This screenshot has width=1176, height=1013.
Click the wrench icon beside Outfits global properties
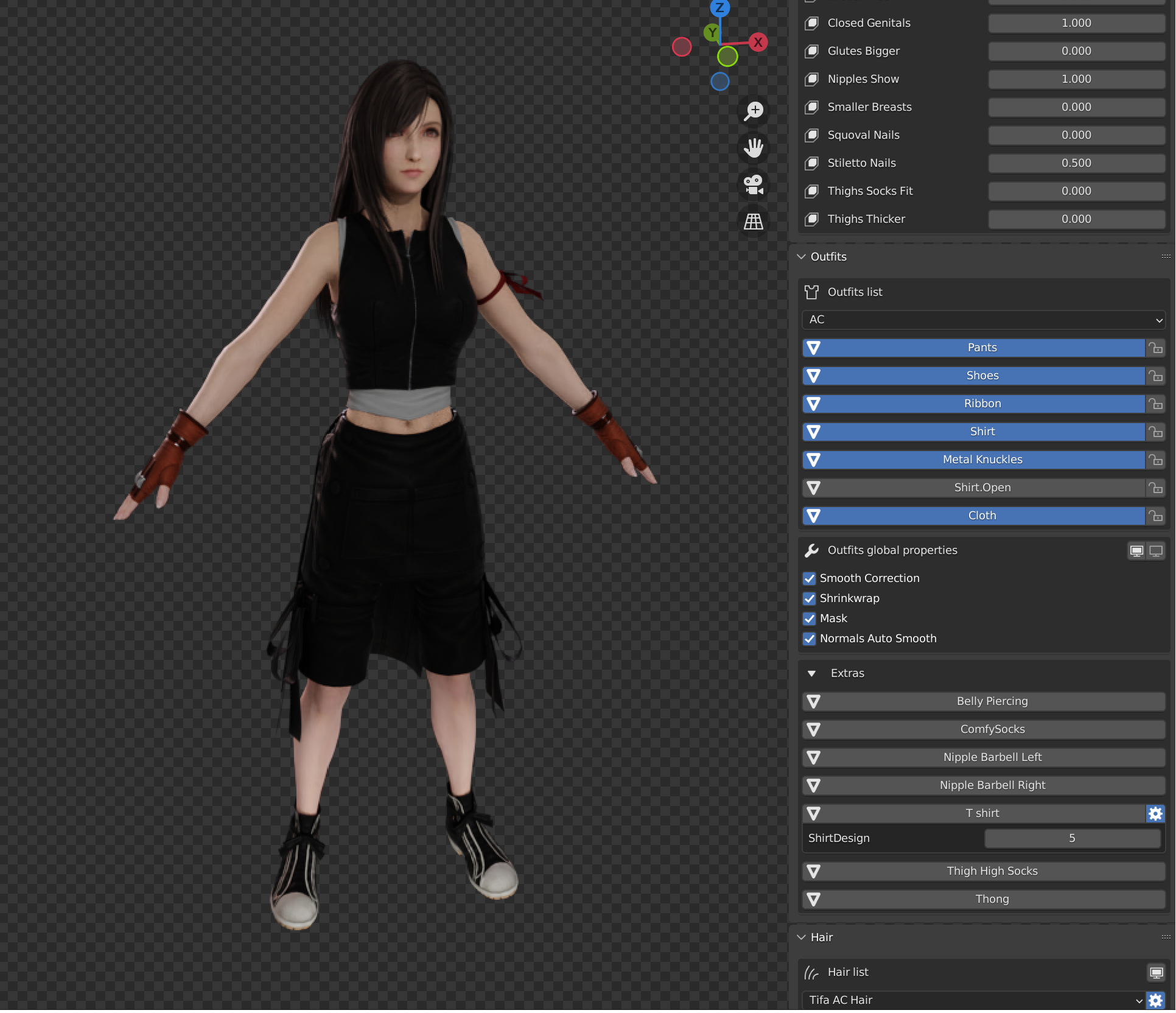click(x=811, y=550)
